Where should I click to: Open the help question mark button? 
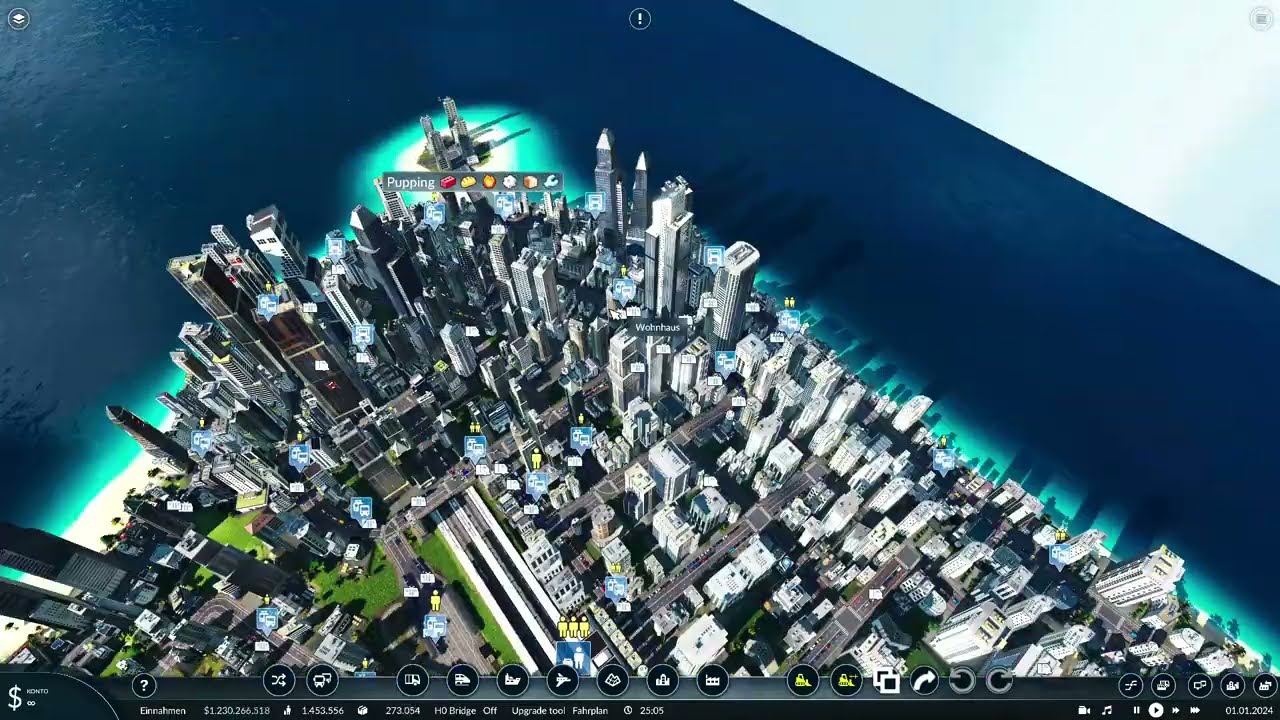click(x=144, y=685)
